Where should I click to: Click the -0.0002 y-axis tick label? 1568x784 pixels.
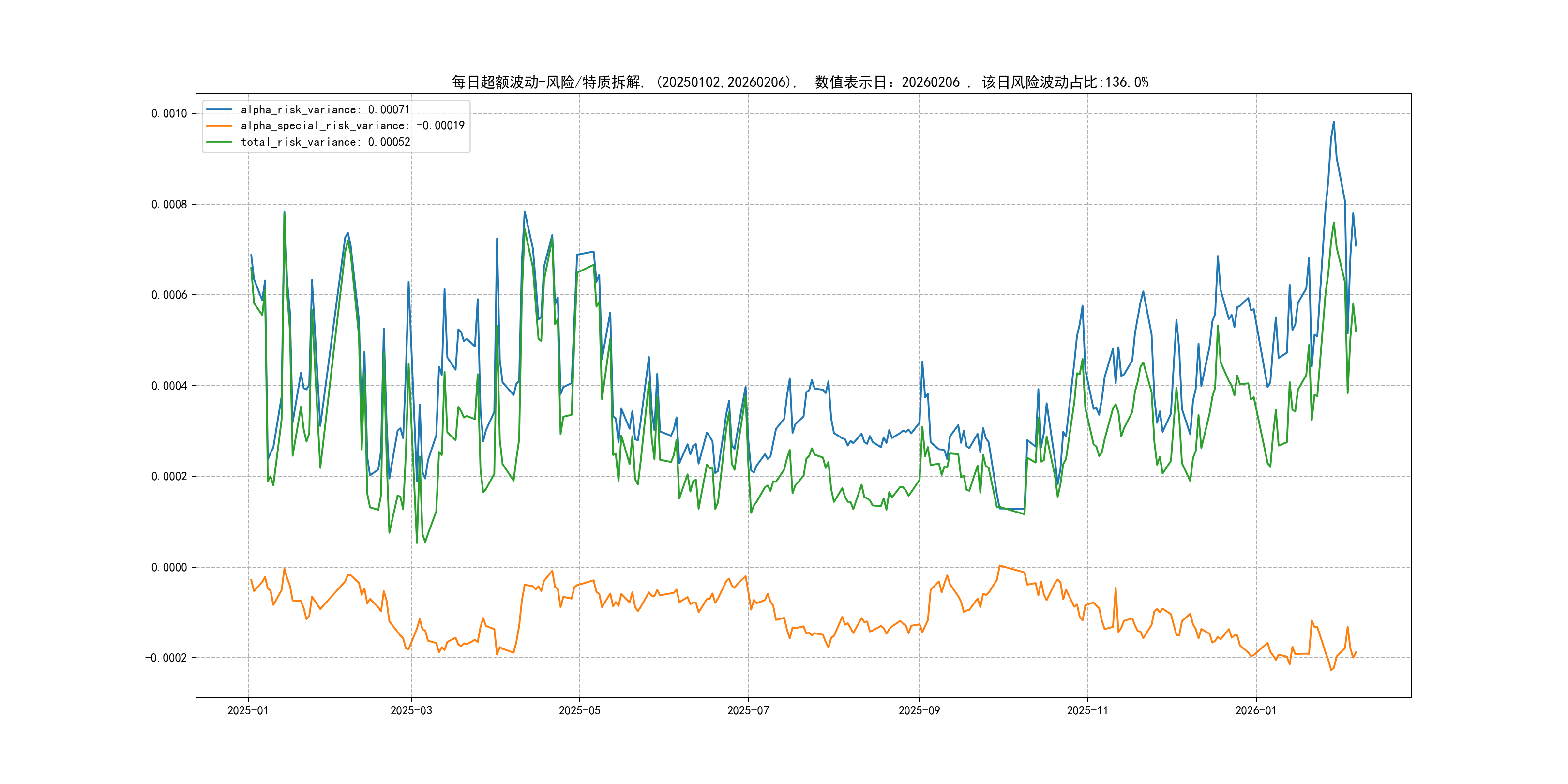(x=166, y=658)
